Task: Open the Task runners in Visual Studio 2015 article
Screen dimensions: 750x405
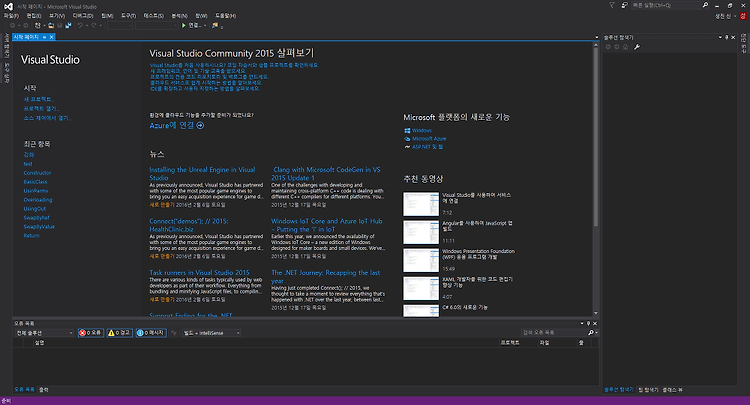Action: pyautogui.click(x=199, y=273)
